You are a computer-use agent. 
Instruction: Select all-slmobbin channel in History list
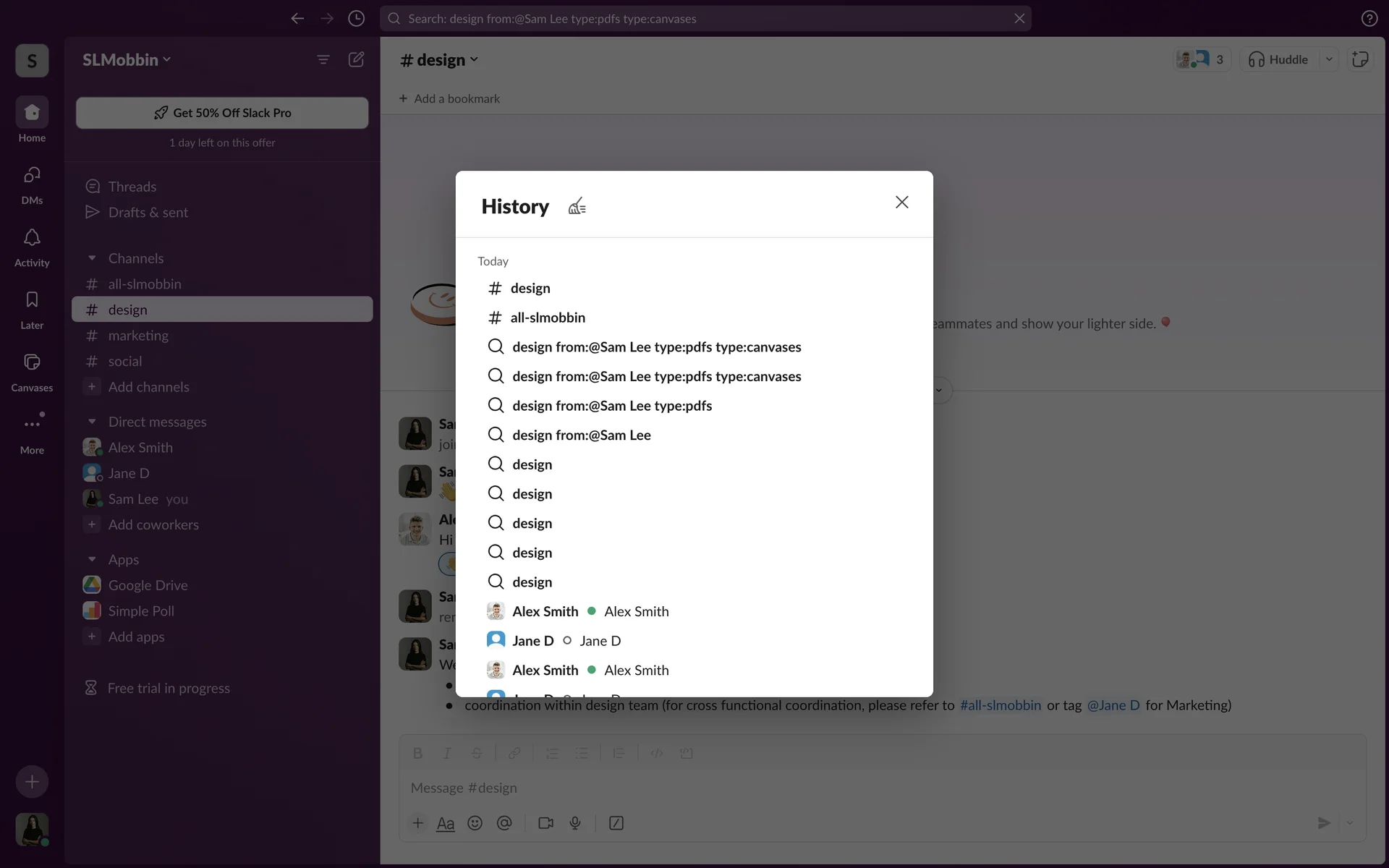click(x=548, y=318)
